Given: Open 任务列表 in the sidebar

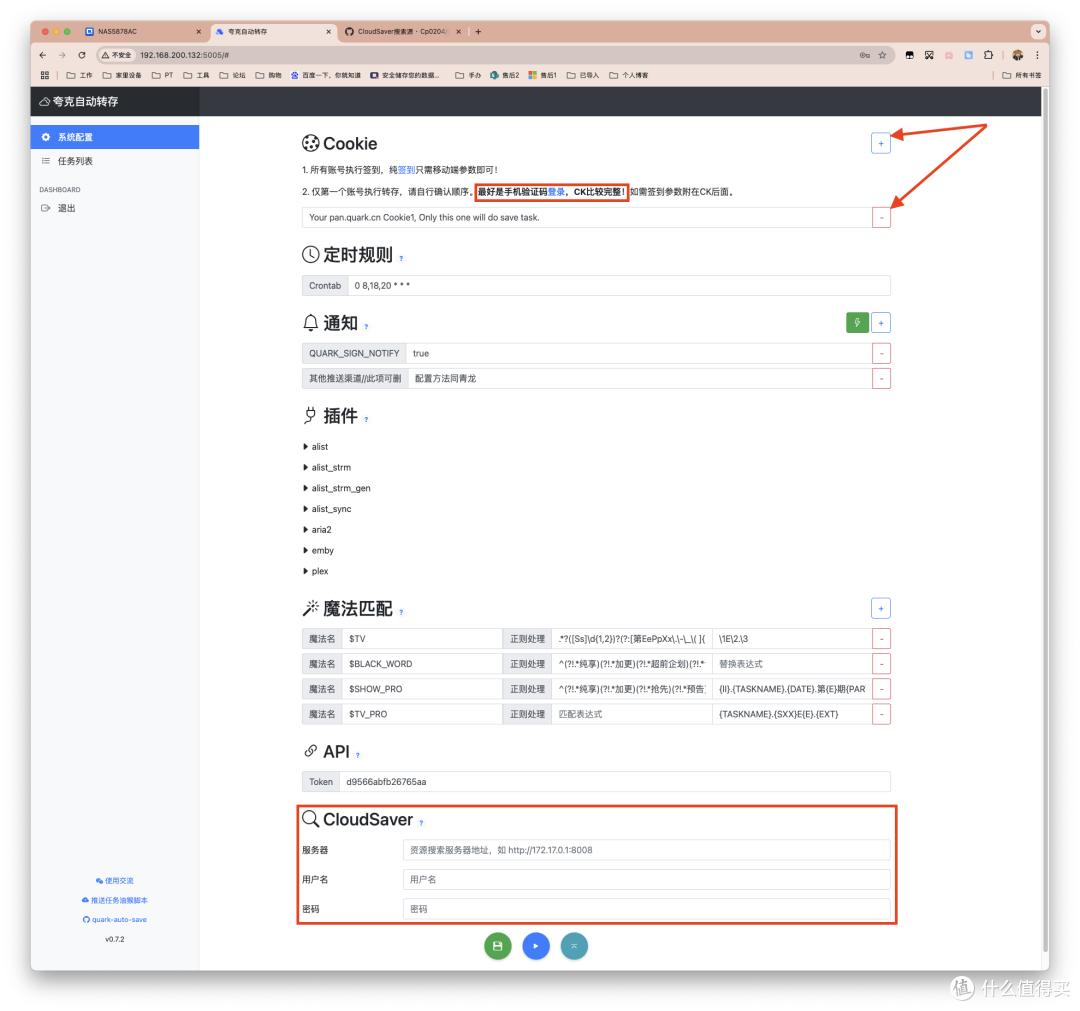Looking at the screenshot, I should click(x=75, y=161).
